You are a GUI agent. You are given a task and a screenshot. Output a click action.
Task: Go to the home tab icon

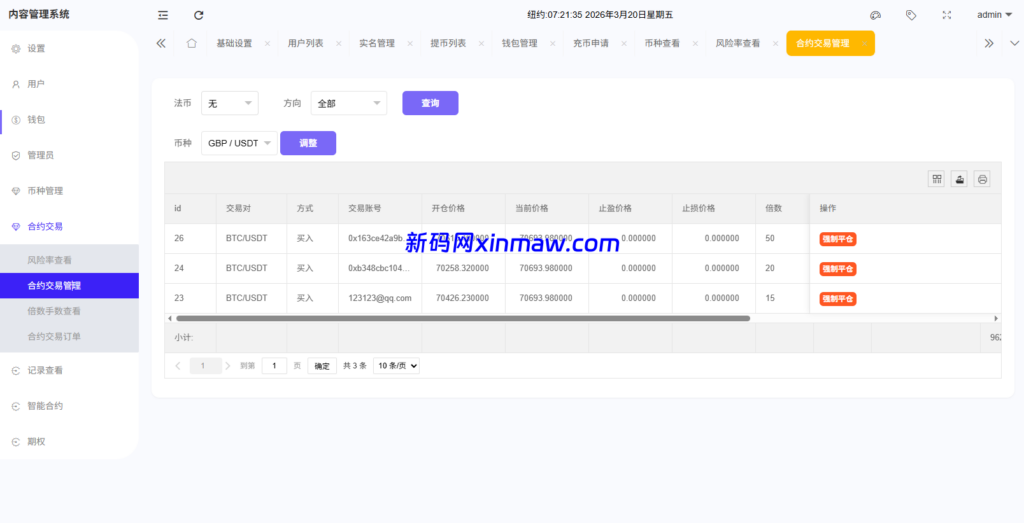coord(191,43)
